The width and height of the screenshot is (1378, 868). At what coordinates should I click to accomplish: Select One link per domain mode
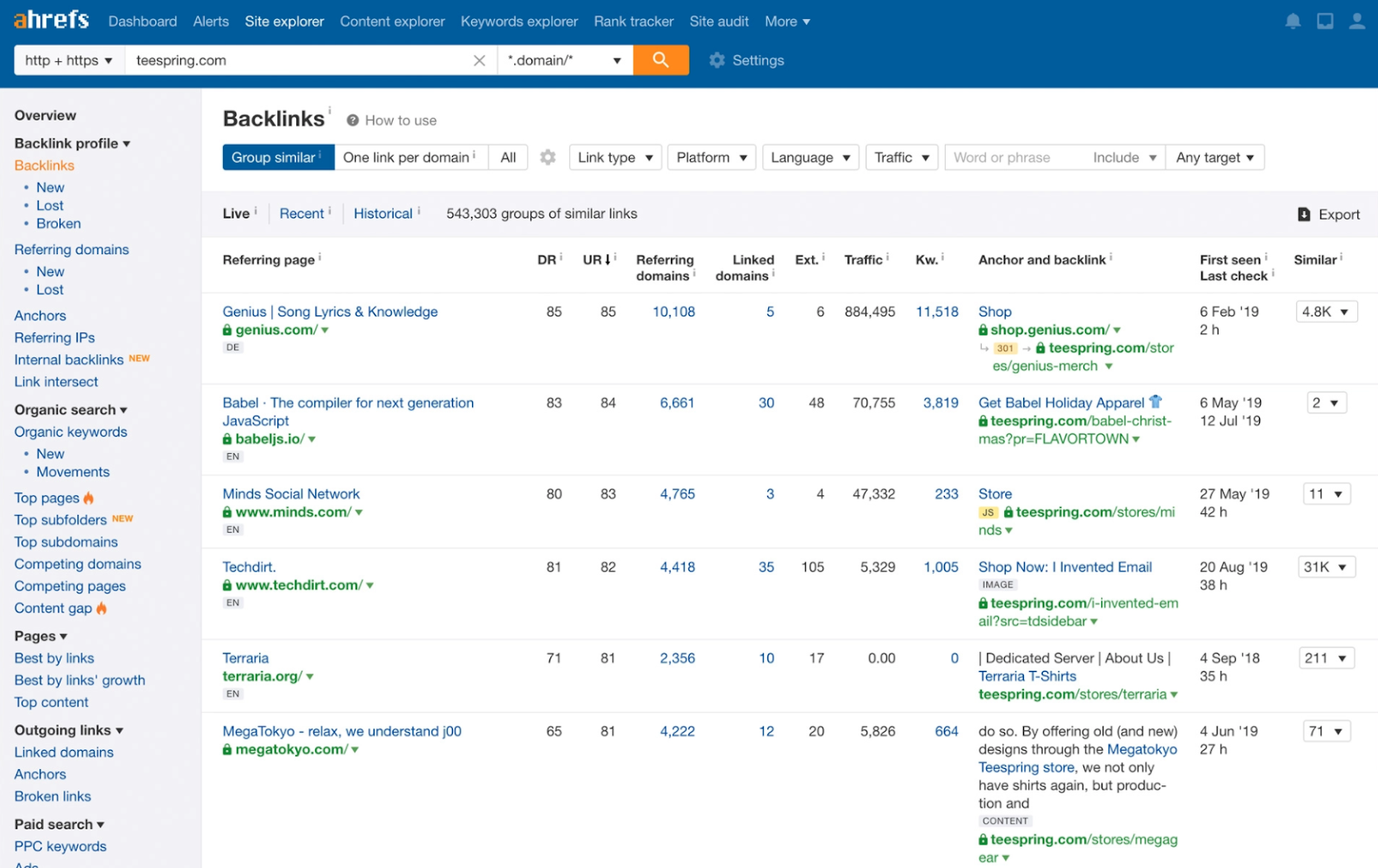click(x=411, y=158)
